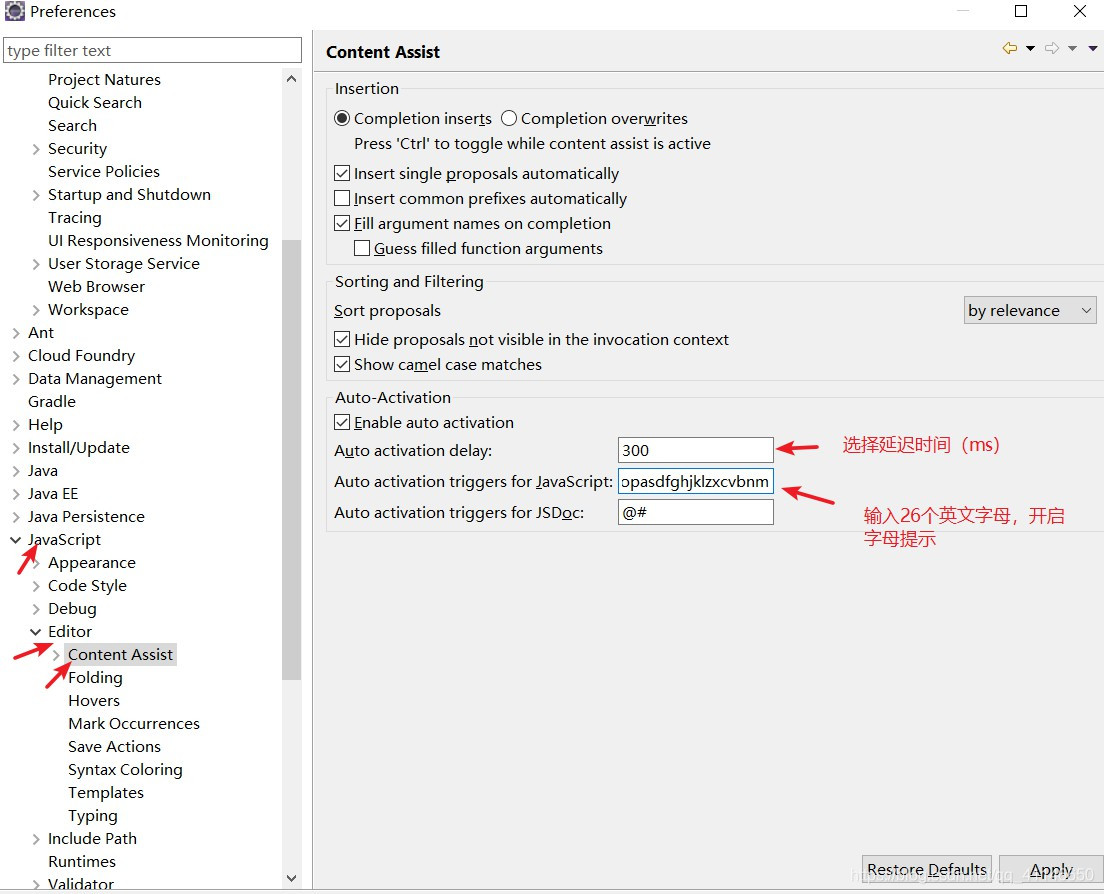Open the Appearance page under JavaScript
1104x894 pixels.
92,562
